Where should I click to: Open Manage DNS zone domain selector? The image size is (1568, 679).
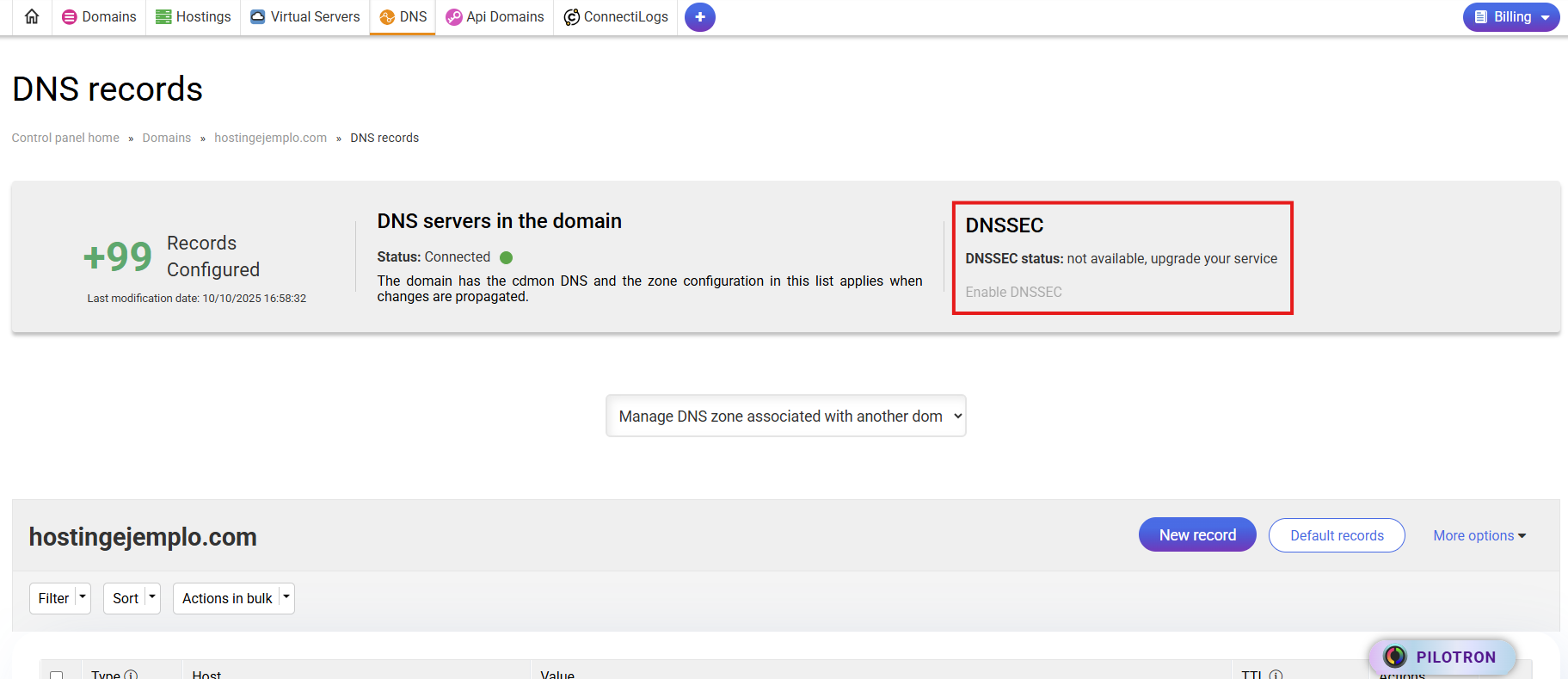(x=785, y=416)
